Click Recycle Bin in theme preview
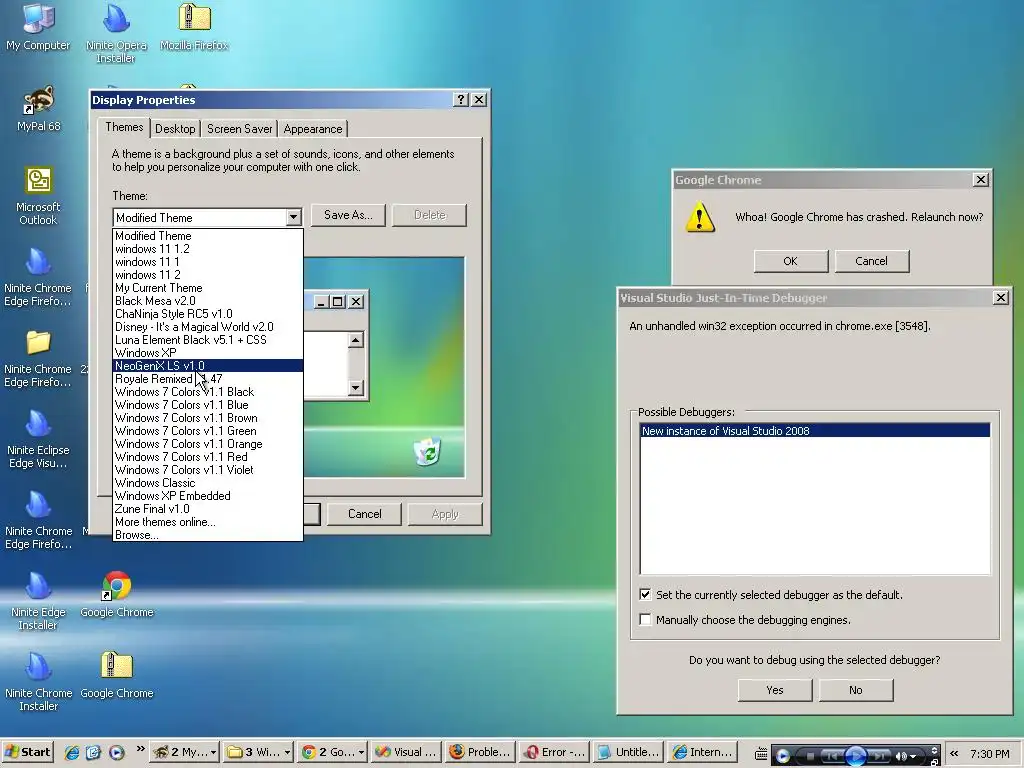Image resolution: width=1024 pixels, height=768 pixels. pos(427,451)
